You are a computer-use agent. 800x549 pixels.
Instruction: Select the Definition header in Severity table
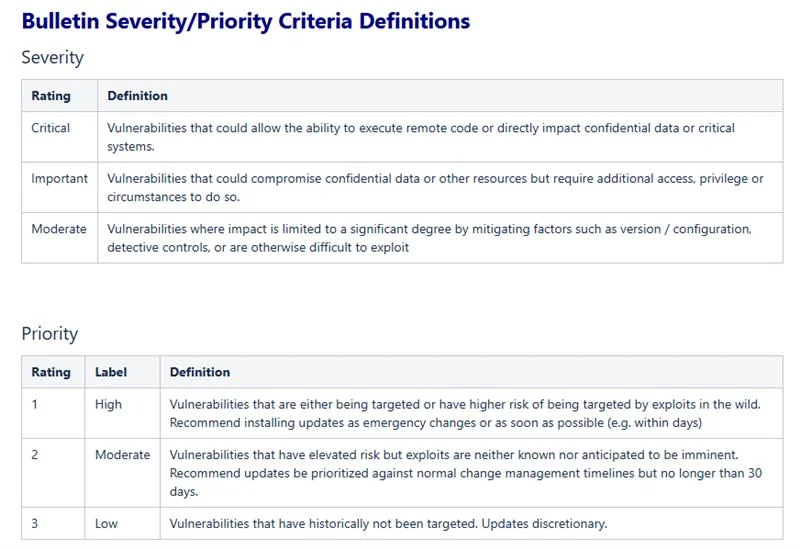[x=138, y=96]
